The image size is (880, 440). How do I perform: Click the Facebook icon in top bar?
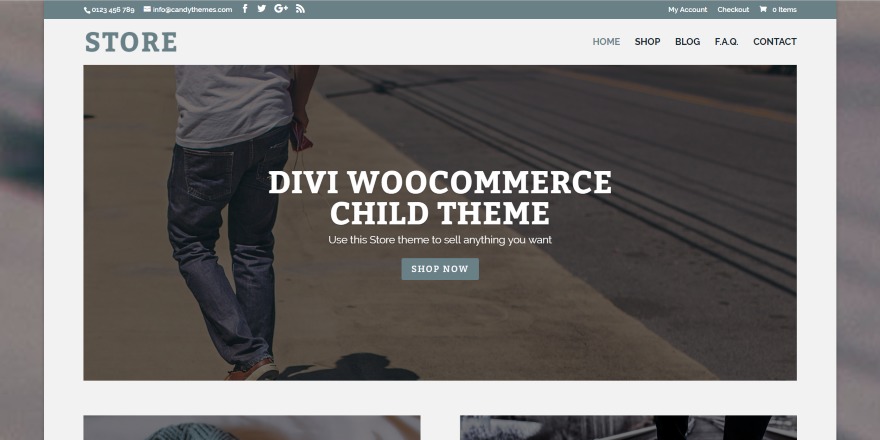tap(245, 8)
